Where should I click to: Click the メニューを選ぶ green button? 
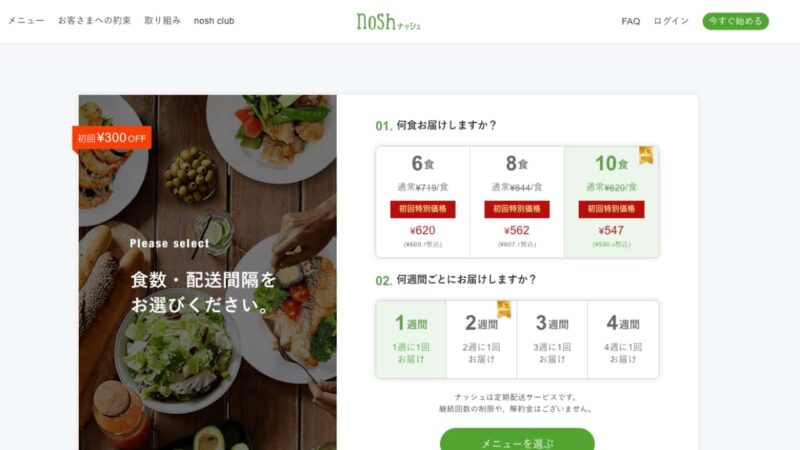pos(517,440)
